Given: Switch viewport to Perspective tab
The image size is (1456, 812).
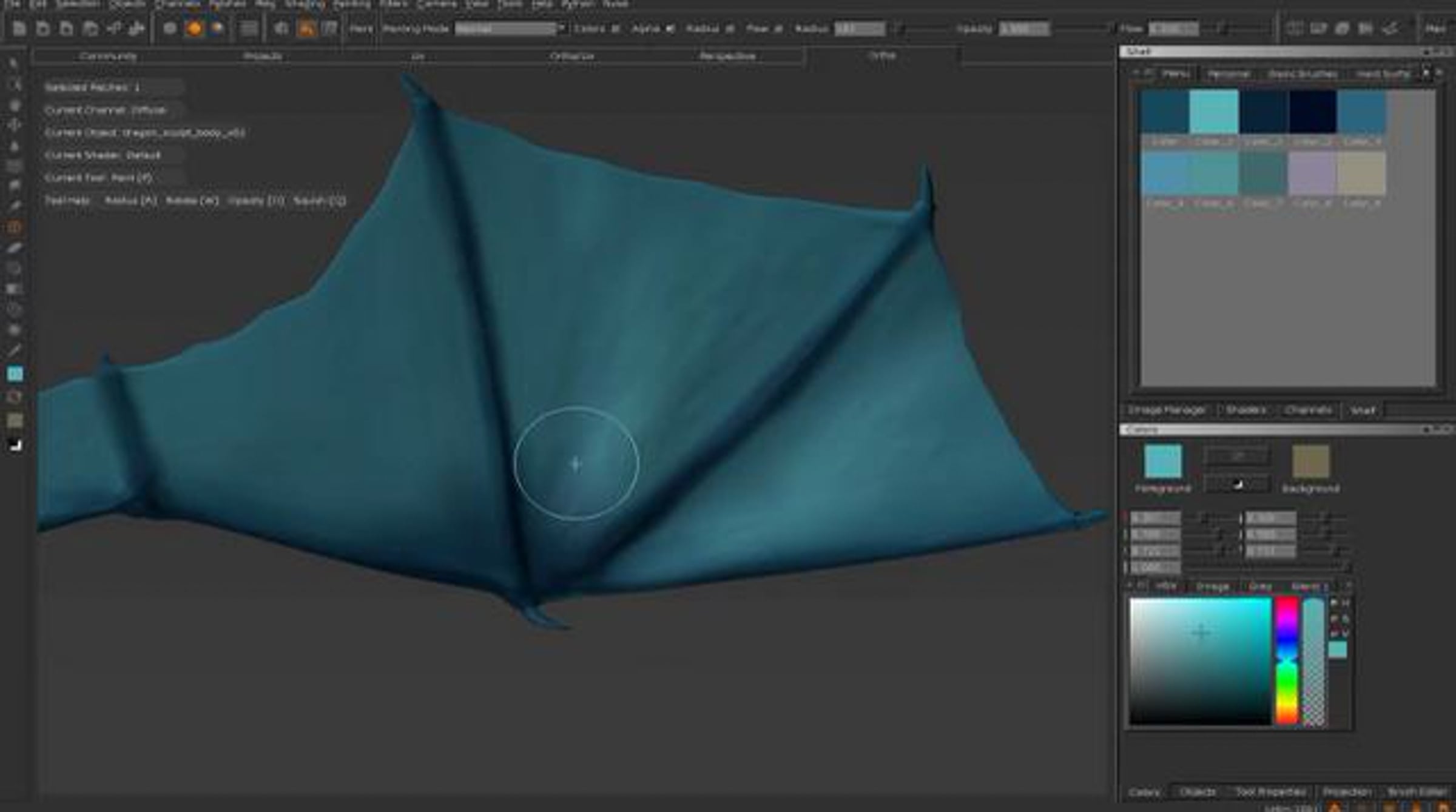Looking at the screenshot, I should 727,56.
